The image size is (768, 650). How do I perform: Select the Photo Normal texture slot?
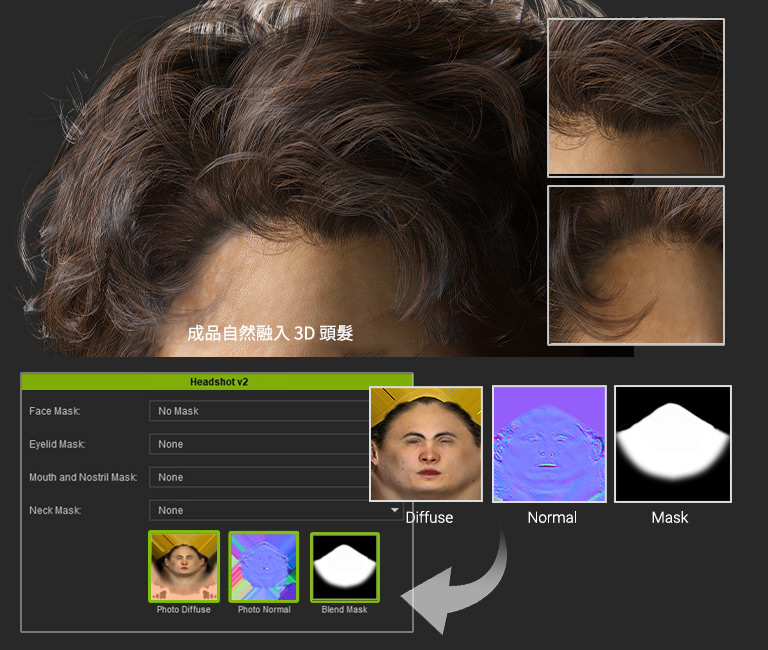[264, 567]
